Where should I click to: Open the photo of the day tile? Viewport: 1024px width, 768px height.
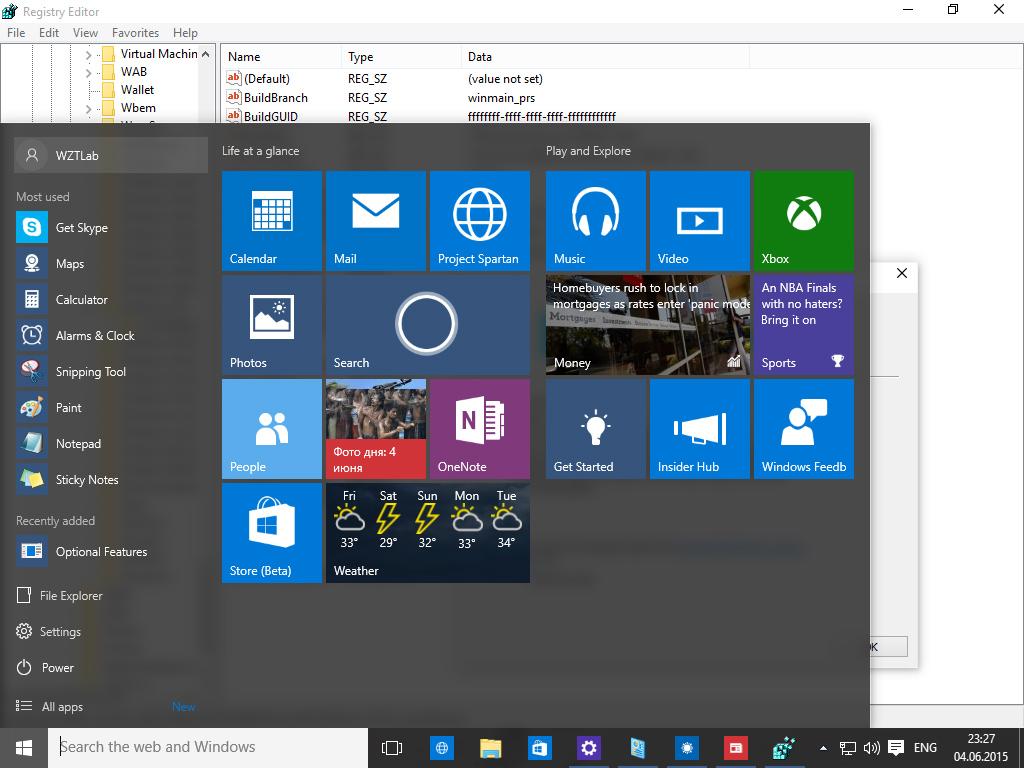pos(376,429)
